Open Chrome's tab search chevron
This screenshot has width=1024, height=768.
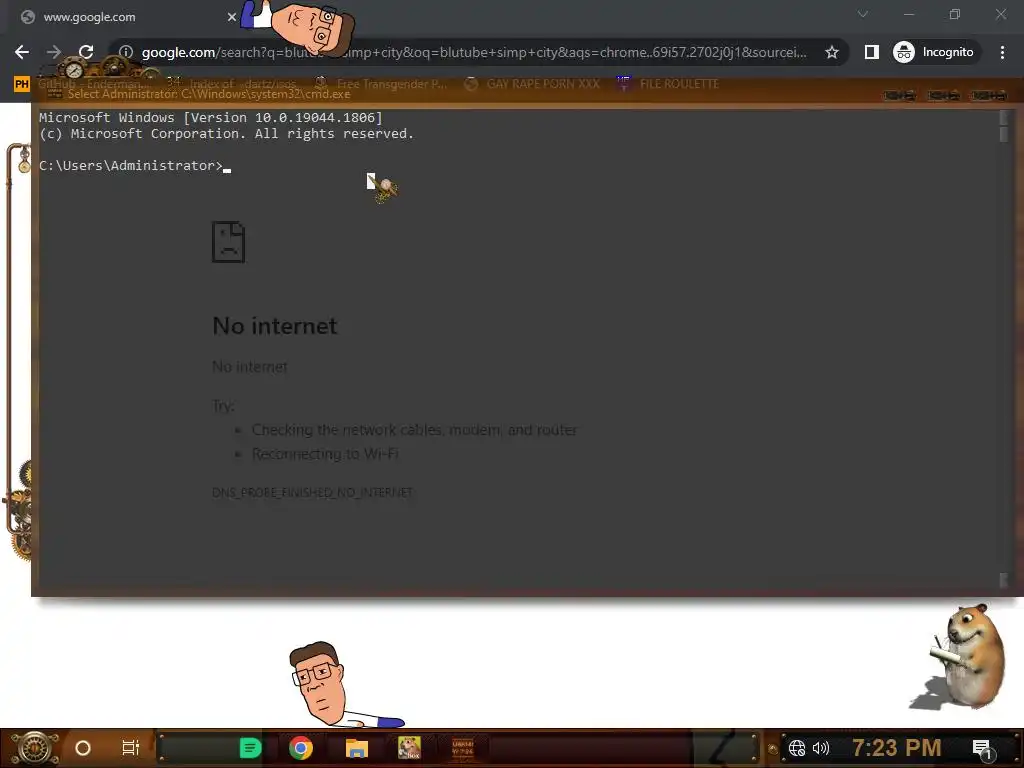pos(863,14)
